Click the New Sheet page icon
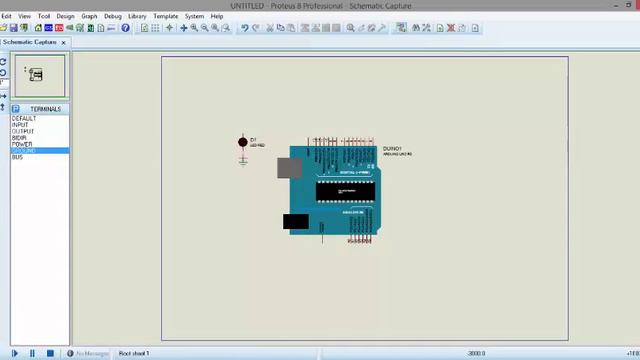 tap(440, 28)
